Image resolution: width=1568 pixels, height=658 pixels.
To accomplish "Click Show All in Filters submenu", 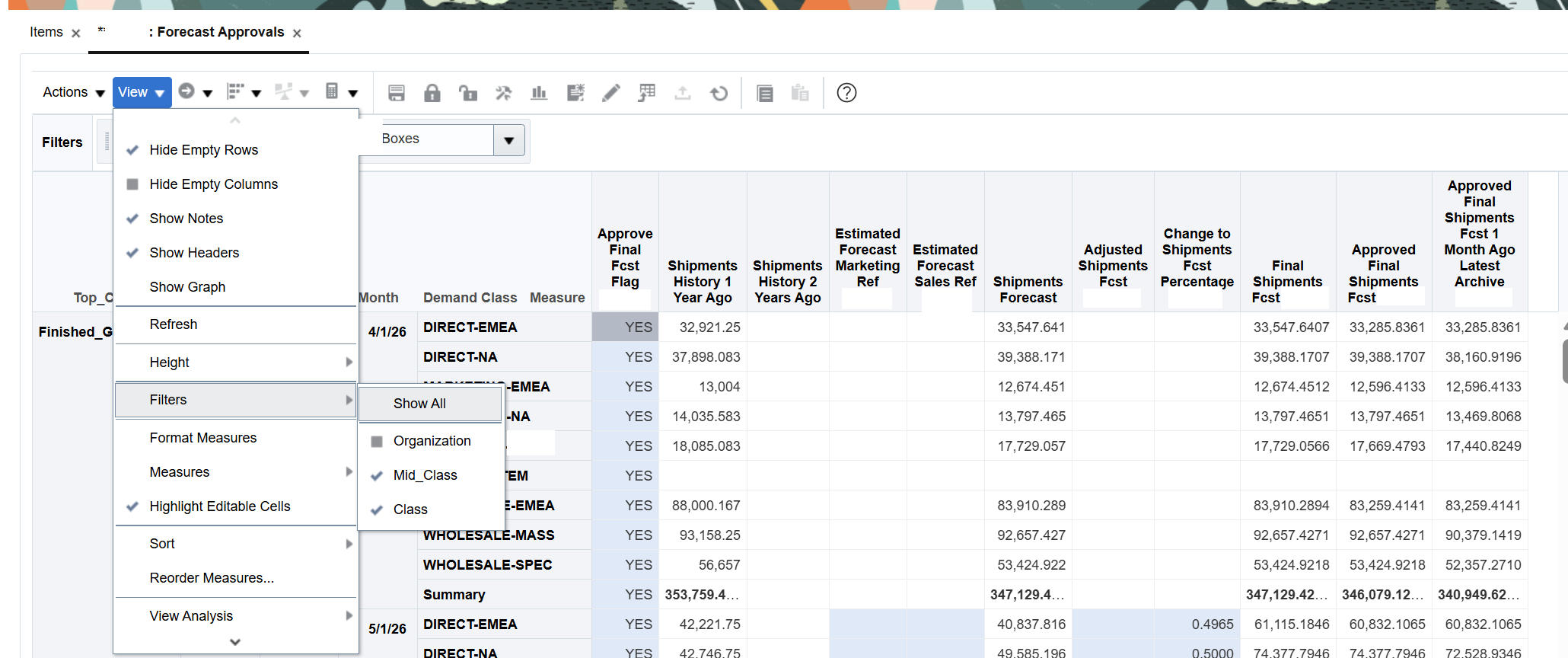I will point(419,404).
